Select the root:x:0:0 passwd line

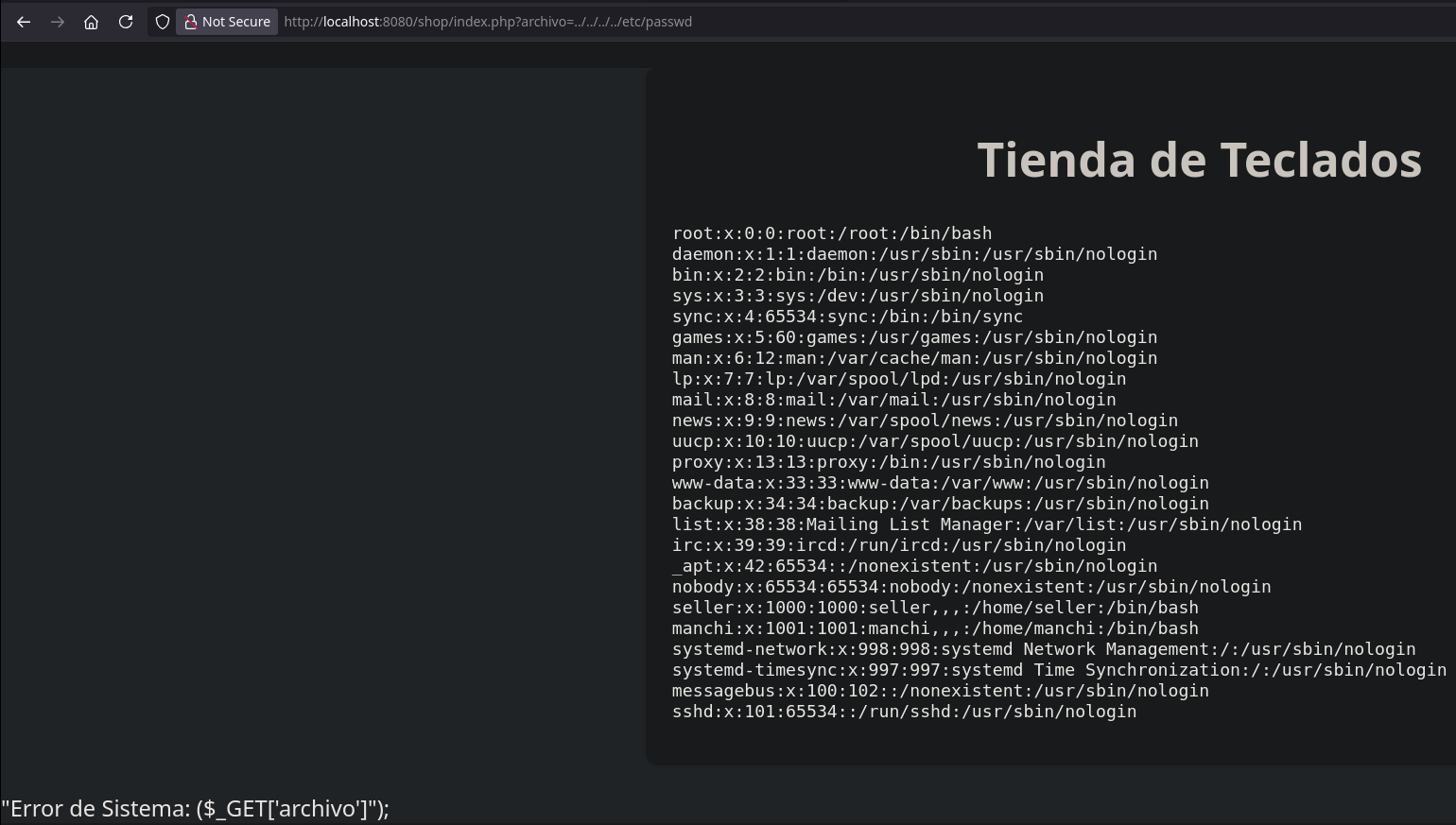[x=832, y=233]
